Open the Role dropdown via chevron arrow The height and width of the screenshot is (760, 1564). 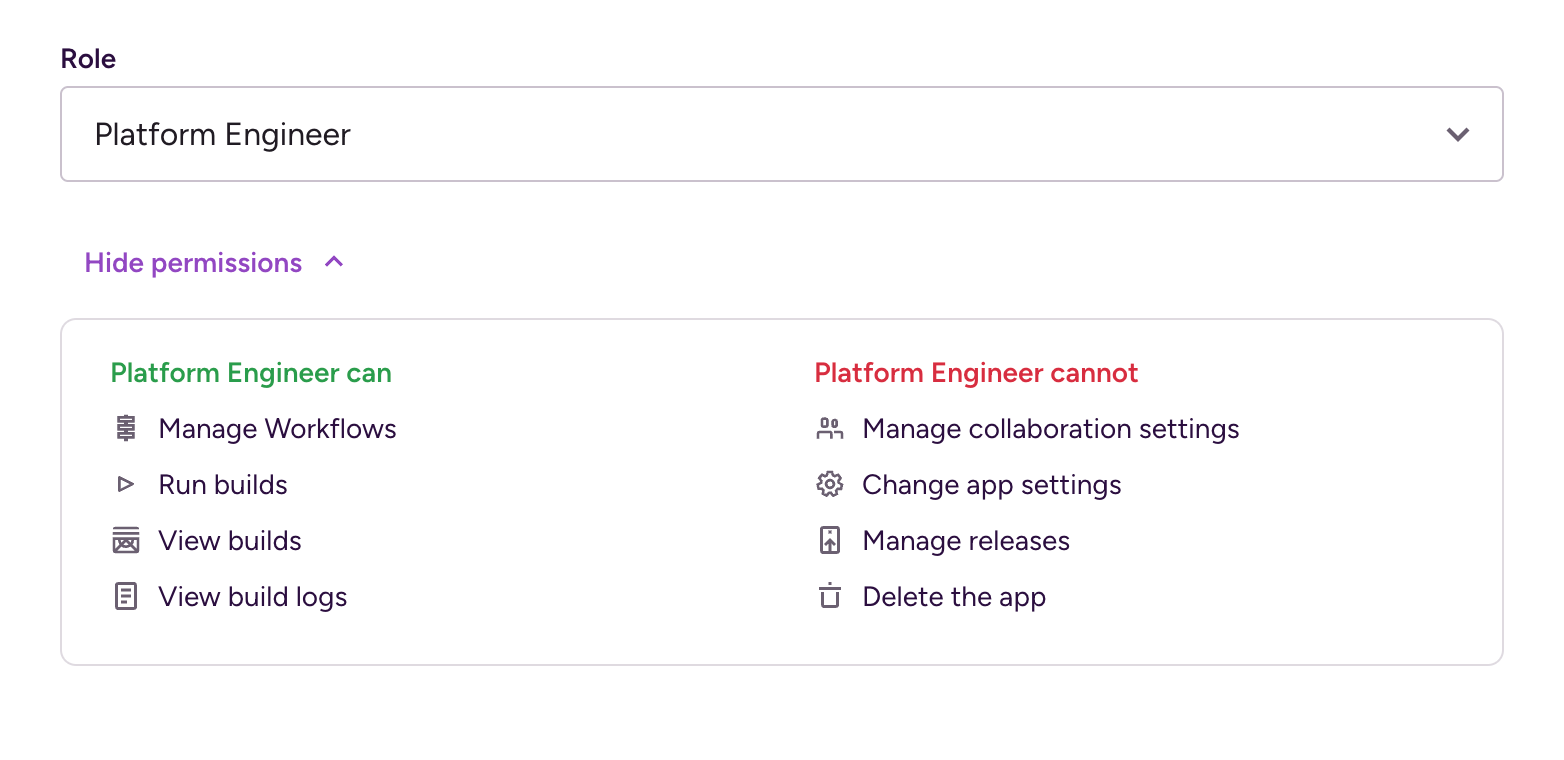click(x=1457, y=134)
